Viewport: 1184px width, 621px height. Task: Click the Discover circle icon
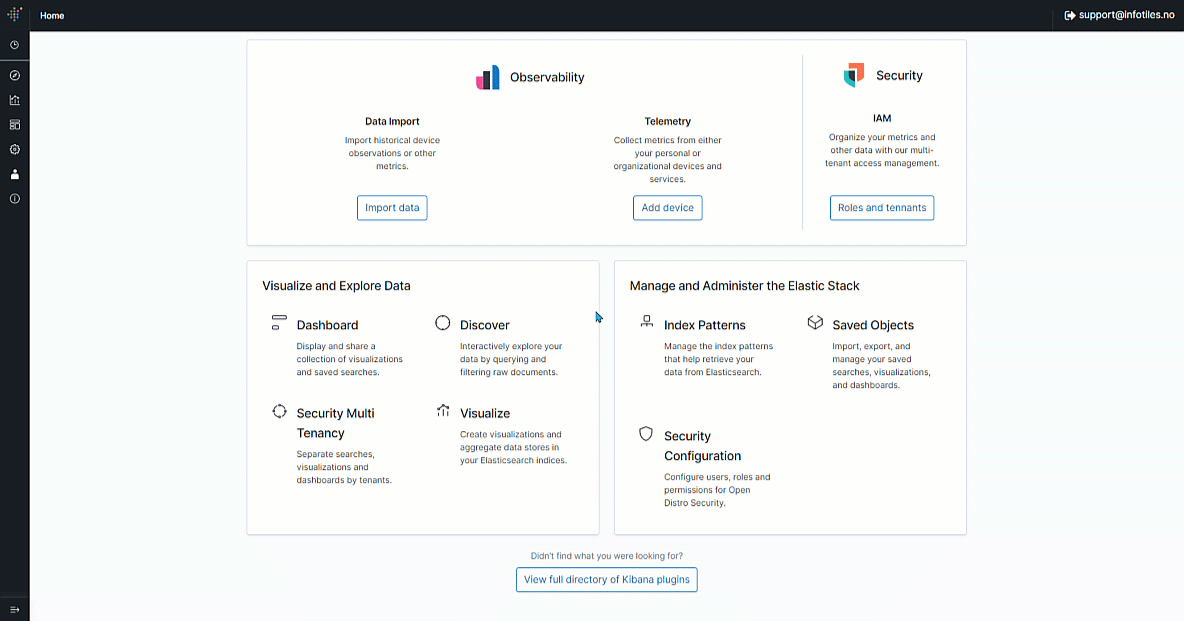click(442, 323)
